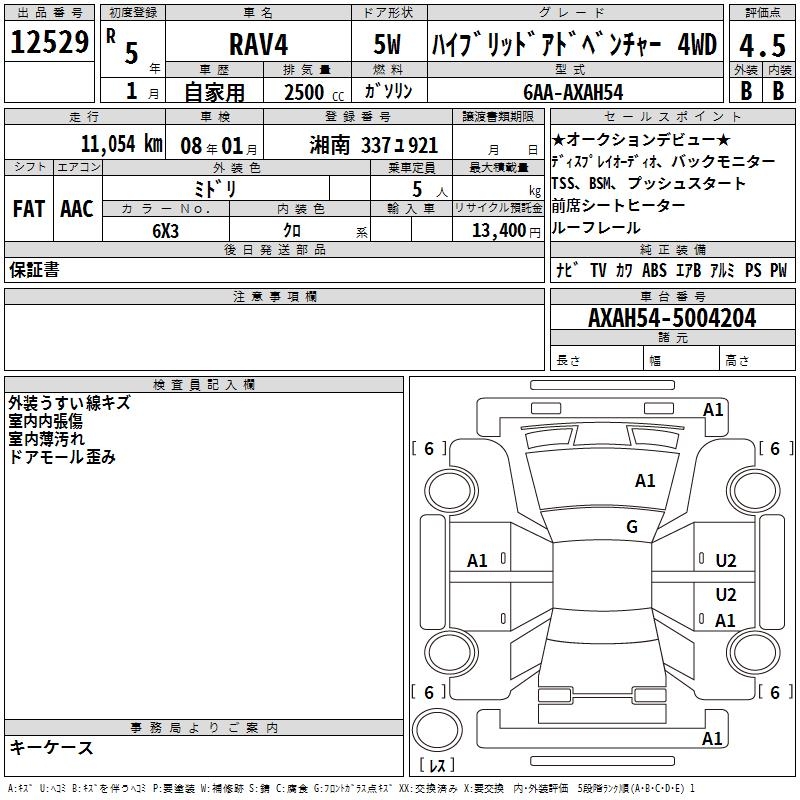
Task: Click model code 6AA-AXAH54
Action: click(x=573, y=92)
